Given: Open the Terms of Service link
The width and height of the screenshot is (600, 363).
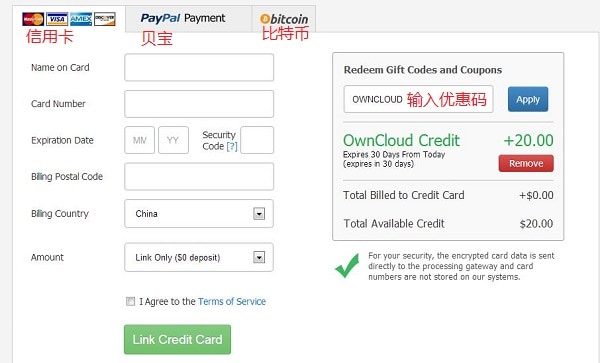Looking at the screenshot, I should pyautogui.click(x=232, y=301).
